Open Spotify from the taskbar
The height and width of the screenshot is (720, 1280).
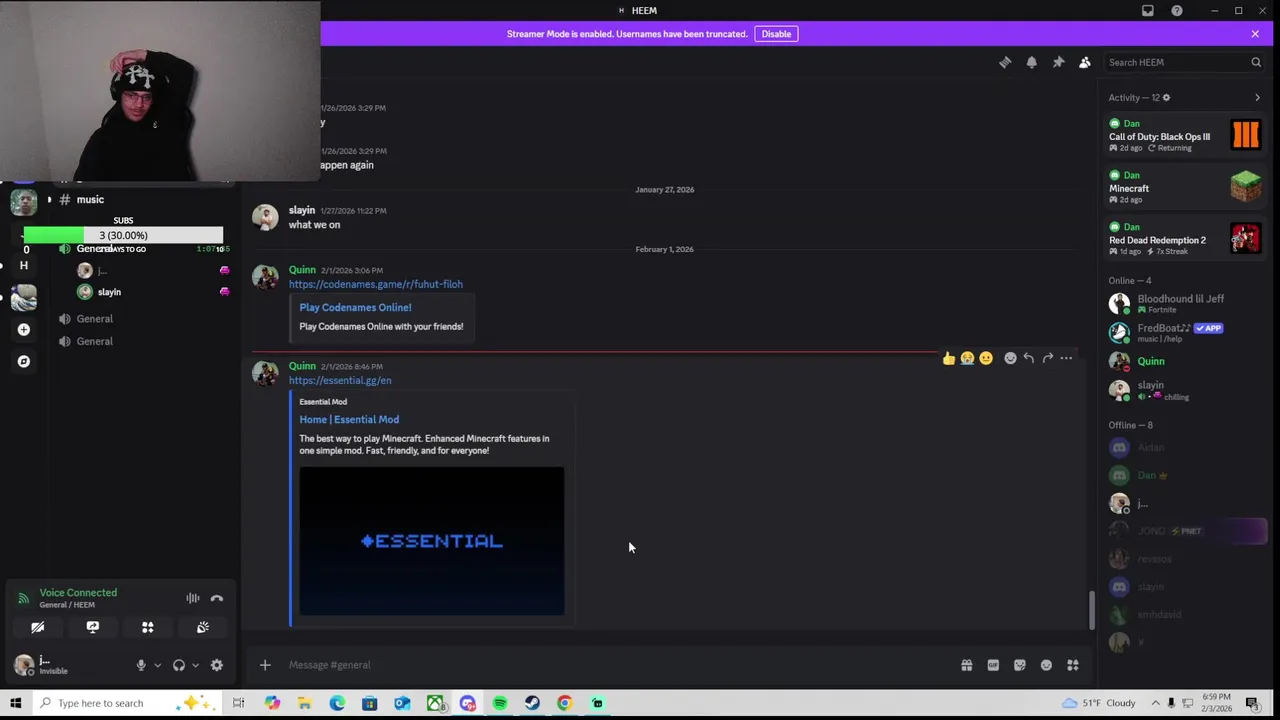click(x=500, y=703)
